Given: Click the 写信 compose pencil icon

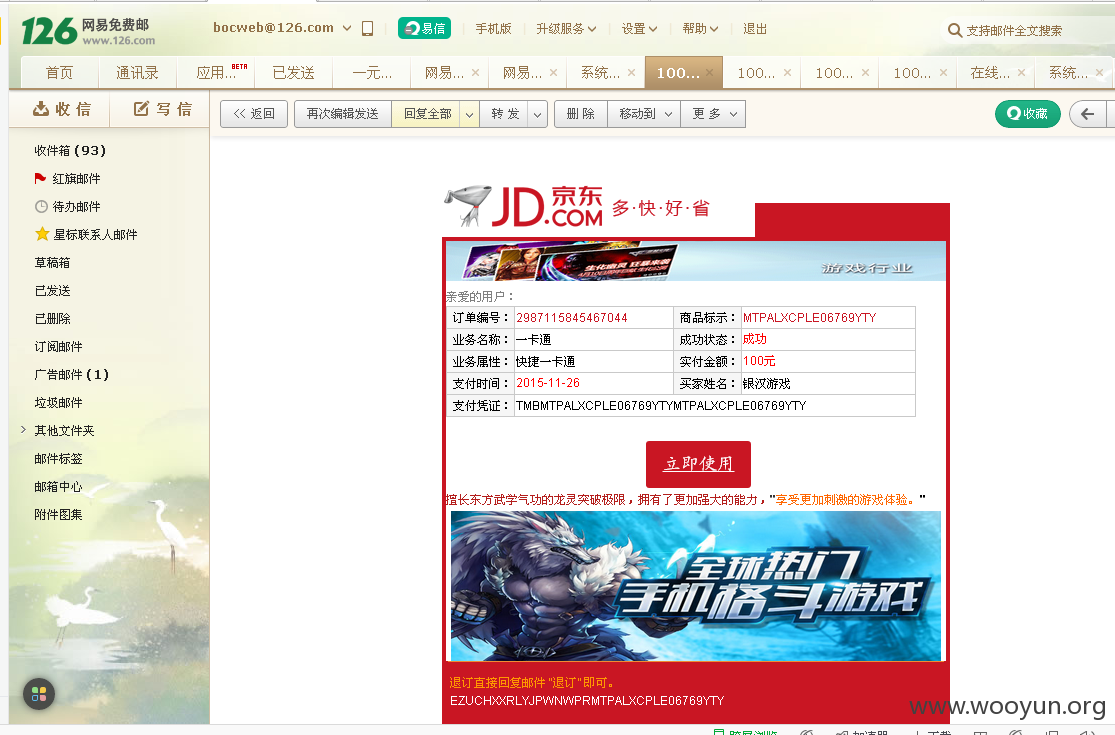Looking at the screenshot, I should pos(142,109).
